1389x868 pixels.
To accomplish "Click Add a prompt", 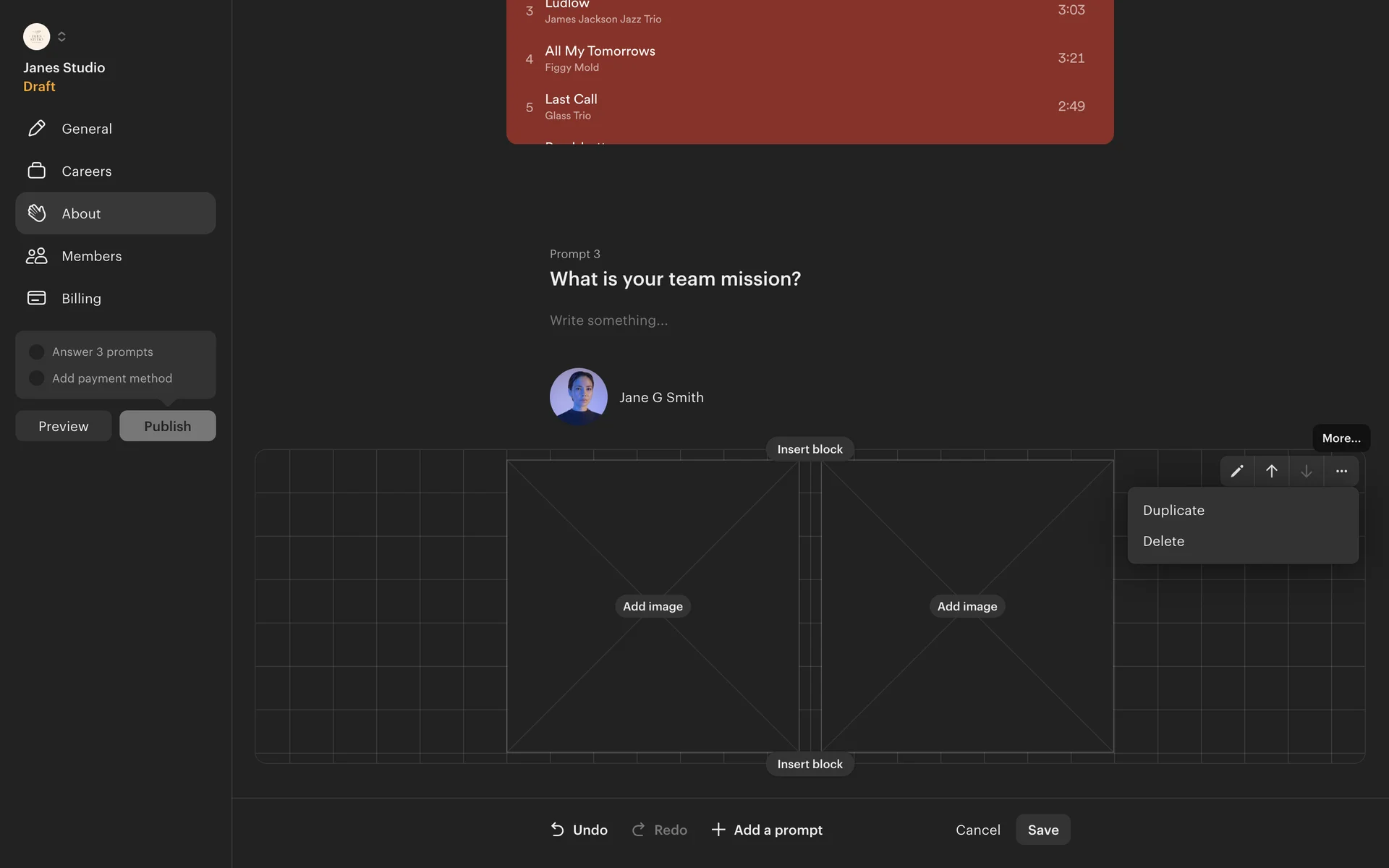I will [x=767, y=830].
